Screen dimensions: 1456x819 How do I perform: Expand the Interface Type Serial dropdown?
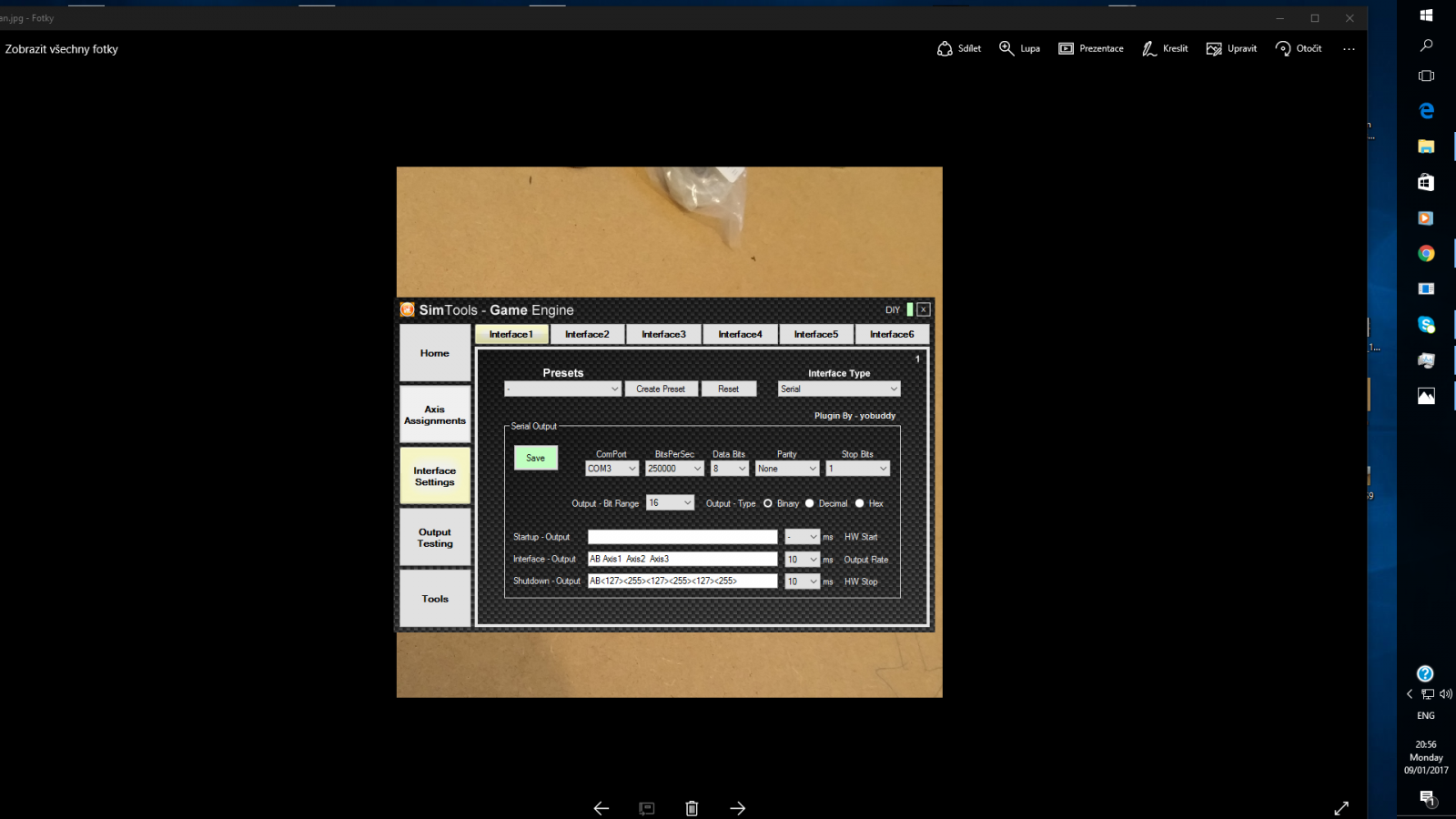(x=839, y=389)
